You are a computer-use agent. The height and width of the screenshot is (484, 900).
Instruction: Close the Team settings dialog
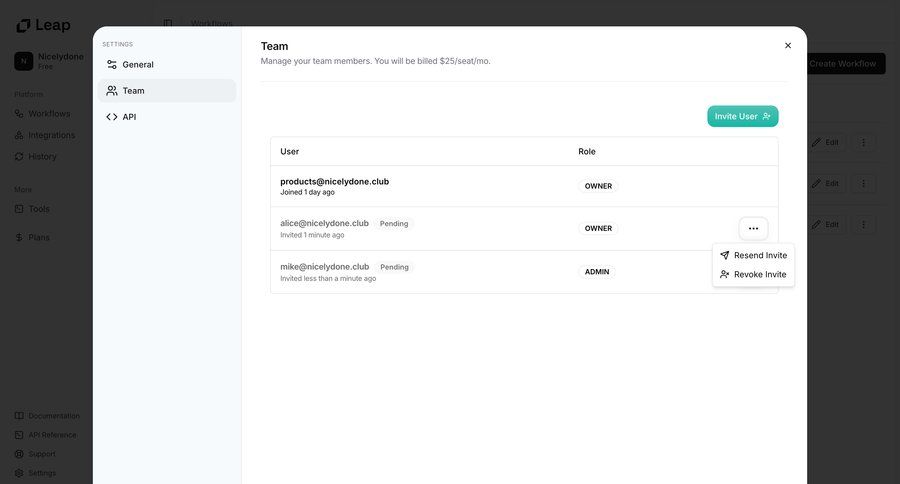(788, 45)
